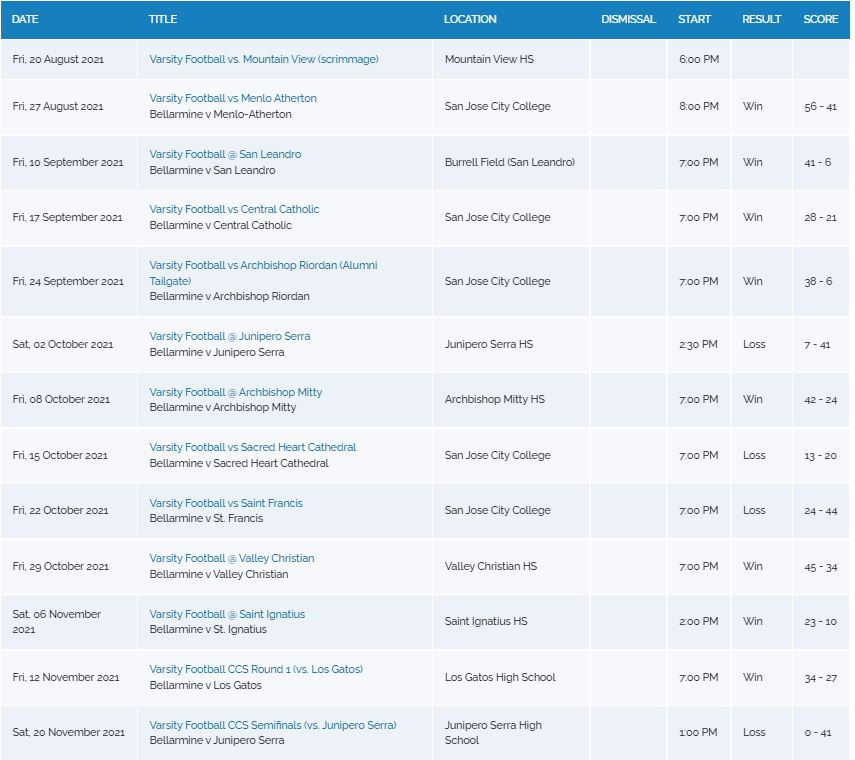Click the score 0 - 41
The image size is (855, 760).
(817, 733)
